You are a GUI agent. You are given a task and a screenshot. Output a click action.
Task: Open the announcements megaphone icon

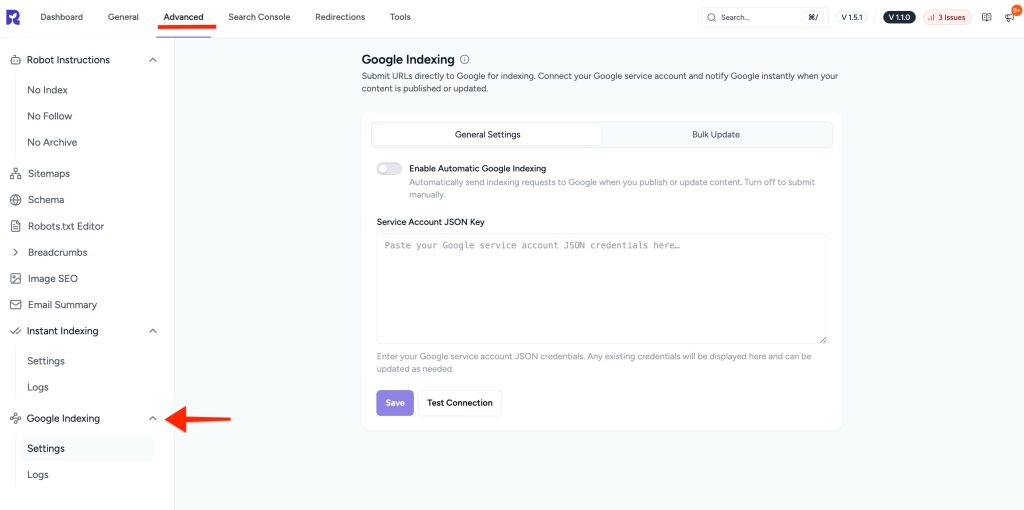pos(1009,18)
